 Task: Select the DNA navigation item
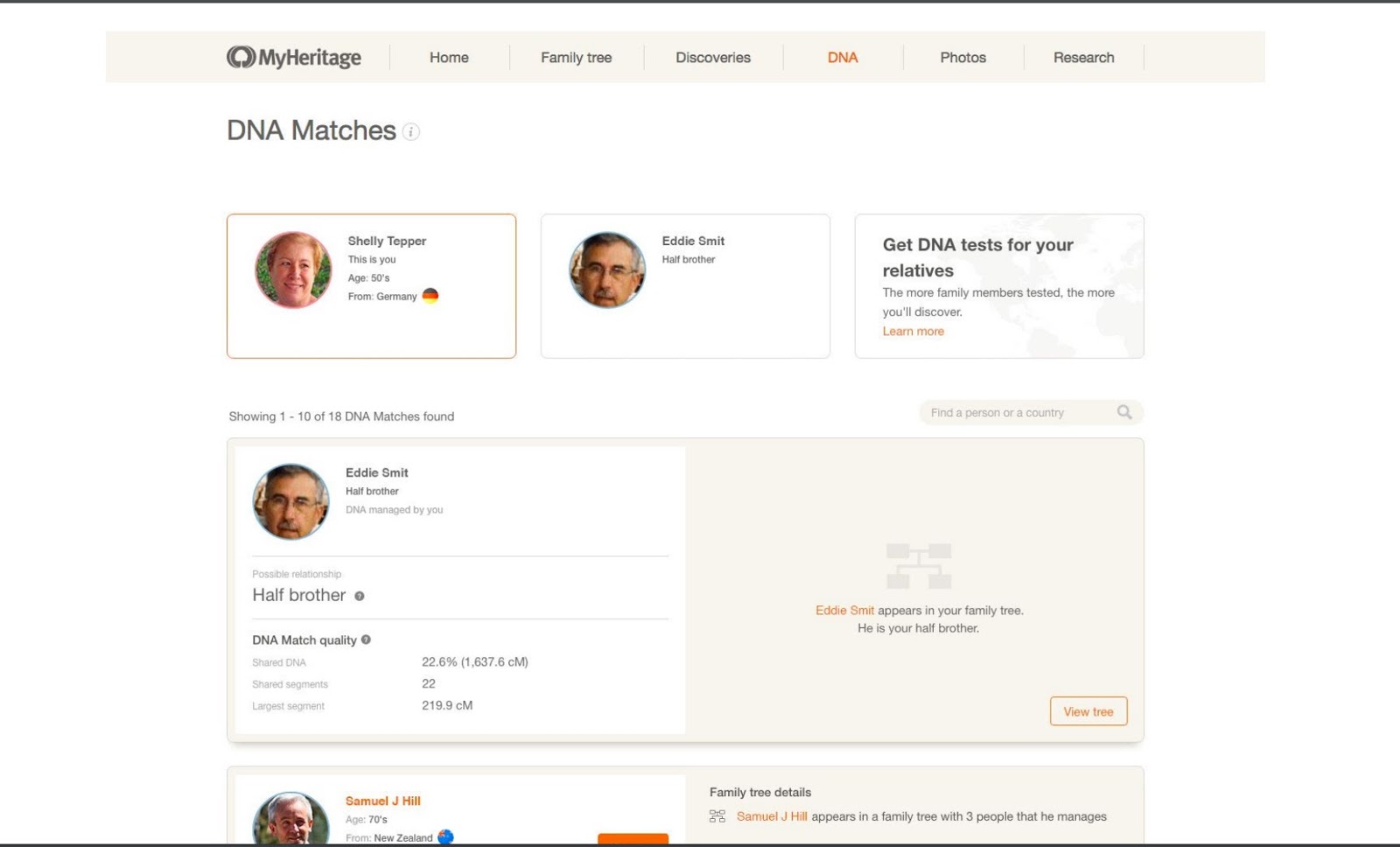click(843, 58)
